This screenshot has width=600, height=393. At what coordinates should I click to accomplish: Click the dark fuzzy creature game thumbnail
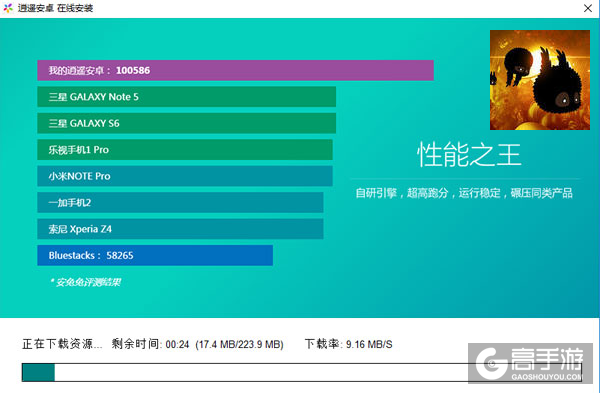(x=540, y=80)
